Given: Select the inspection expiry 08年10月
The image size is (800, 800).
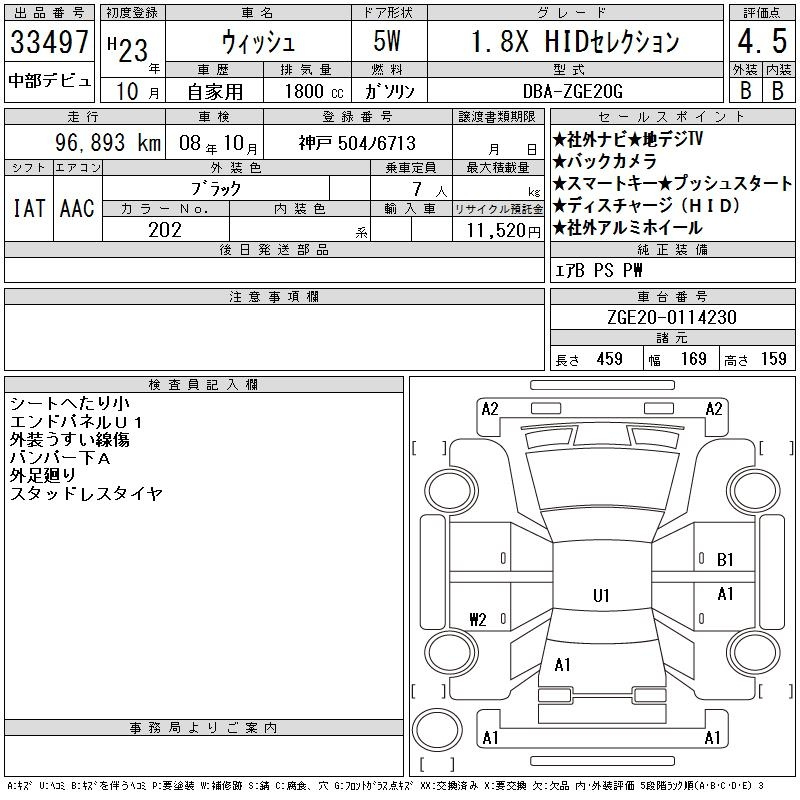Looking at the screenshot, I should click(218, 143).
